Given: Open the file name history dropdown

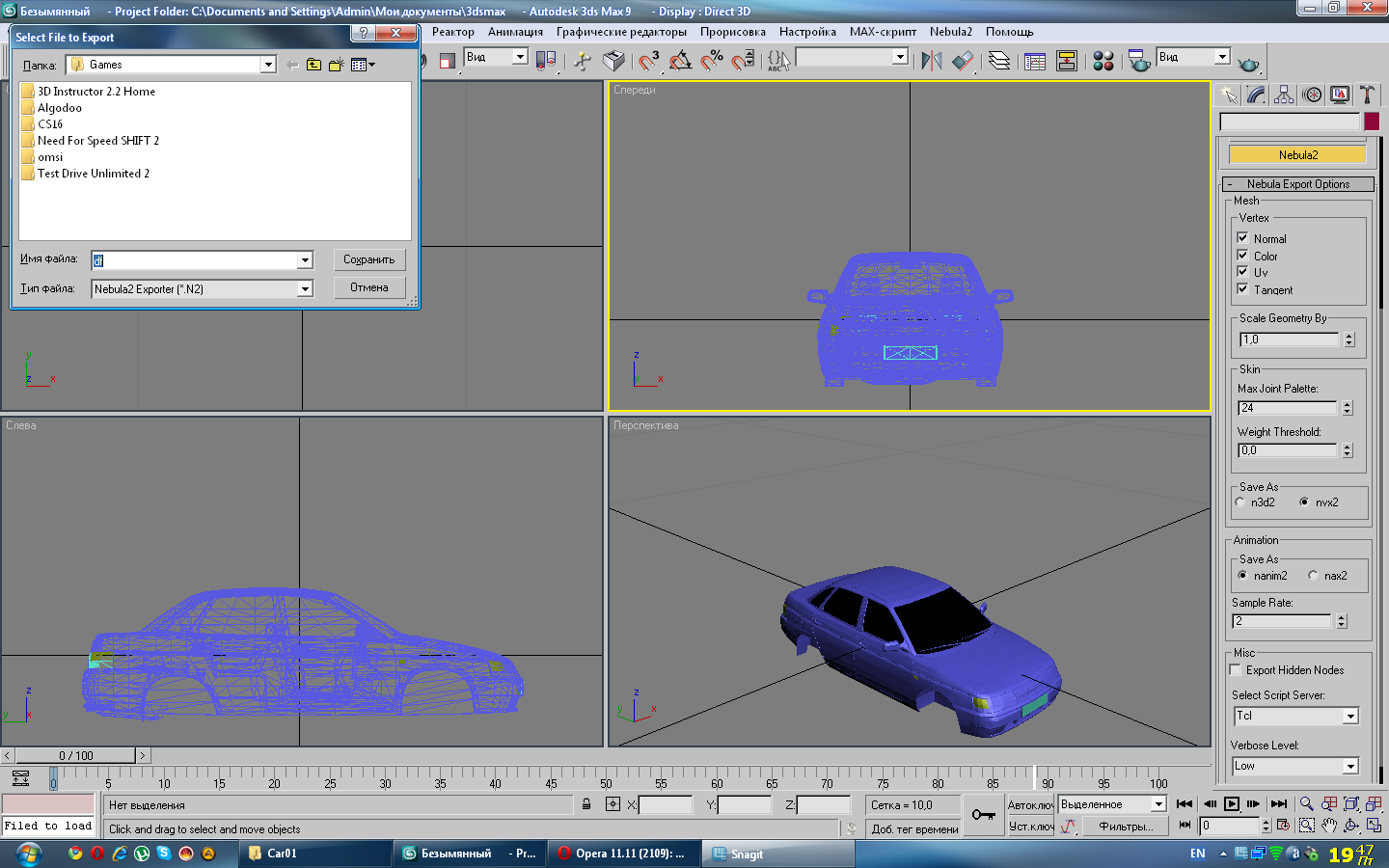Looking at the screenshot, I should (305, 260).
